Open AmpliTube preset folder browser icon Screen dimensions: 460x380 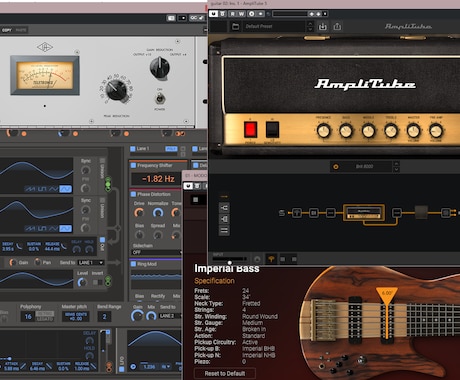[x=235, y=26]
